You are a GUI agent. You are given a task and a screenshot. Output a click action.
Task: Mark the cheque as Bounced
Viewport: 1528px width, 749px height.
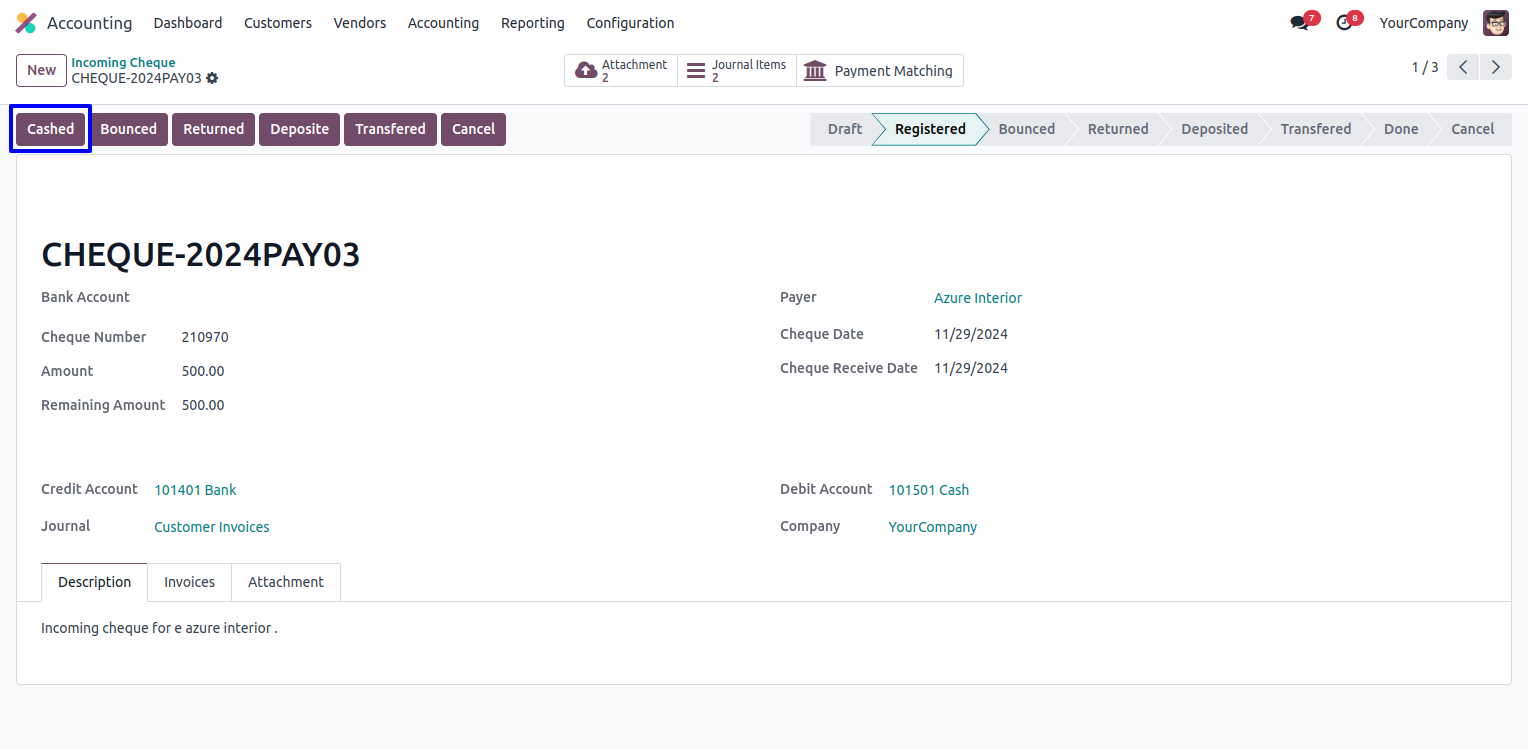tap(128, 129)
